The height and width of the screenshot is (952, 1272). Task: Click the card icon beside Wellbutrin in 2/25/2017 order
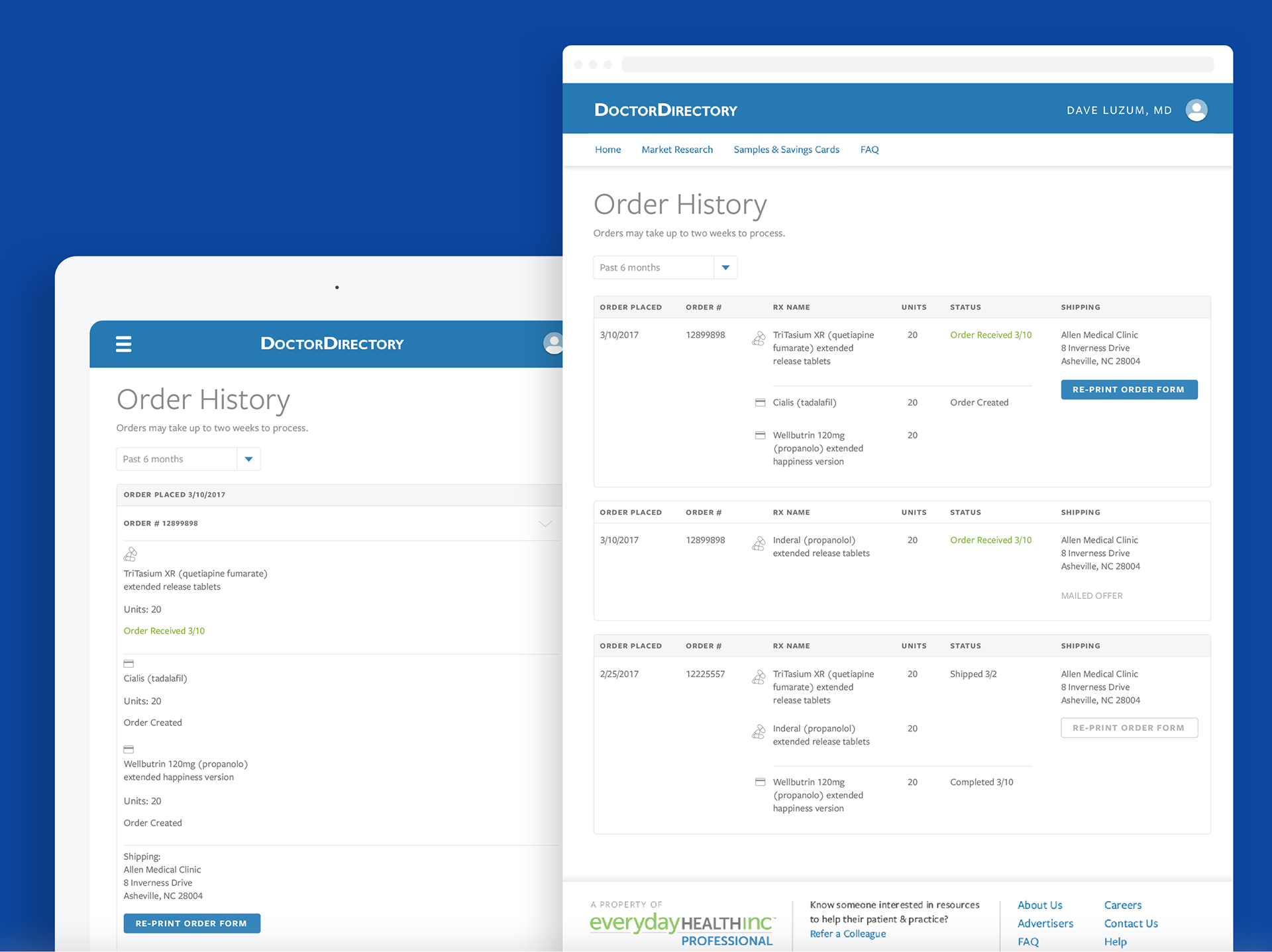coord(760,782)
